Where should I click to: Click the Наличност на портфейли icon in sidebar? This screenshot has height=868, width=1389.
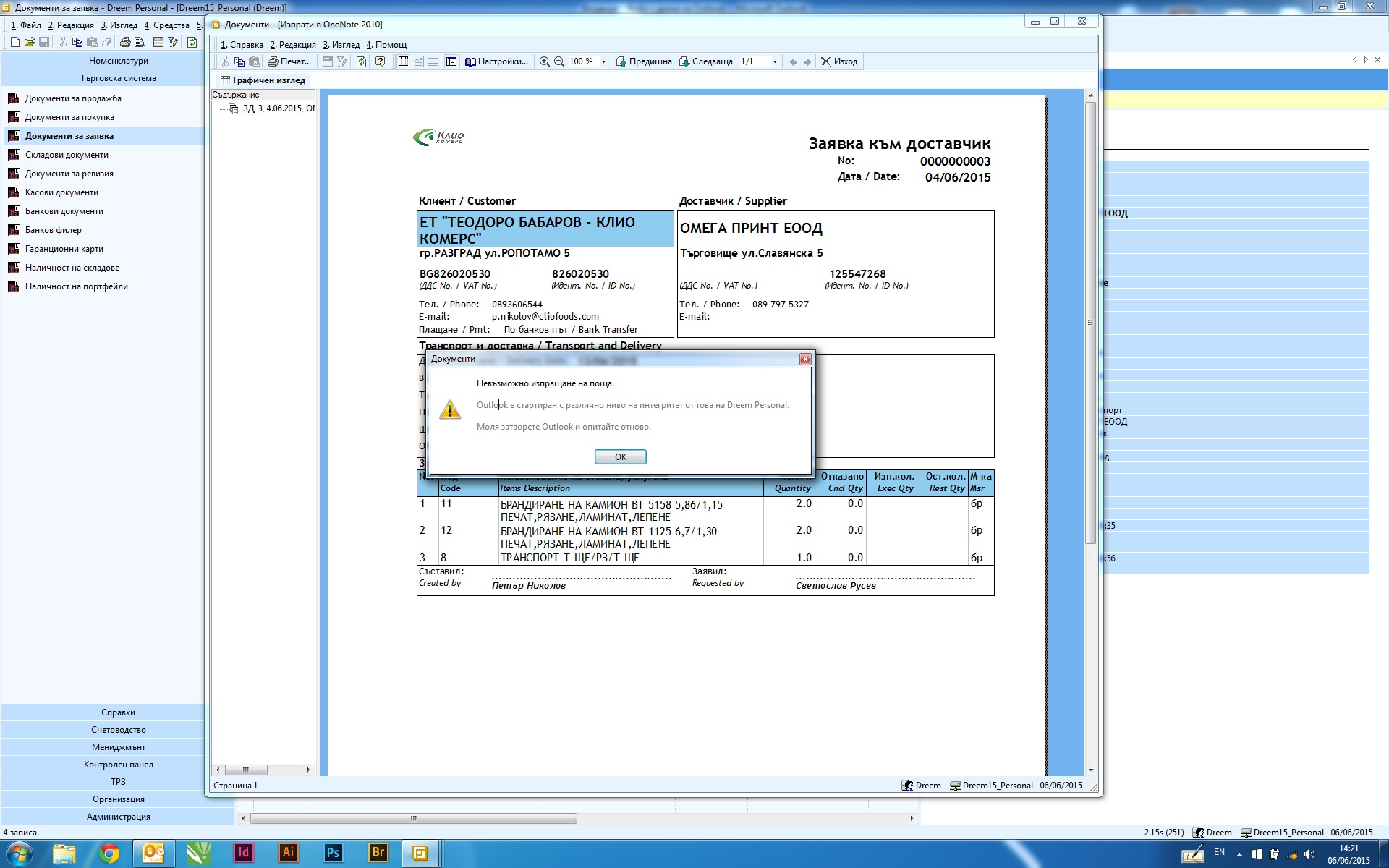pyautogui.click(x=13, y=286)
